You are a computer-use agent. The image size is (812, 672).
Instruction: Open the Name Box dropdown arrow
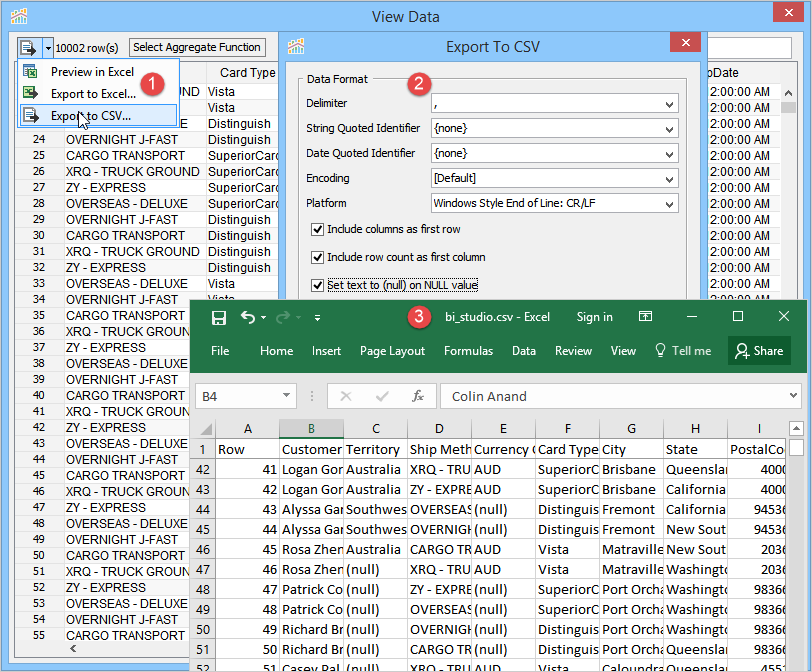286,396
